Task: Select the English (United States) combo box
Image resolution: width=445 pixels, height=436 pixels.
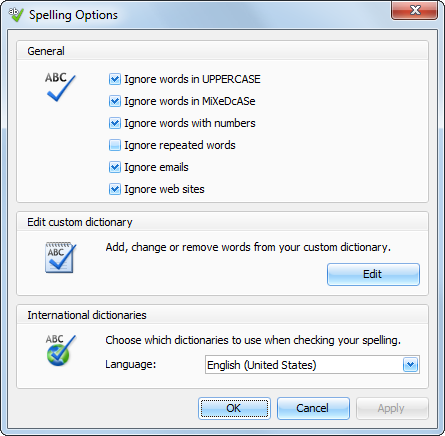Action: pos(312,365)
